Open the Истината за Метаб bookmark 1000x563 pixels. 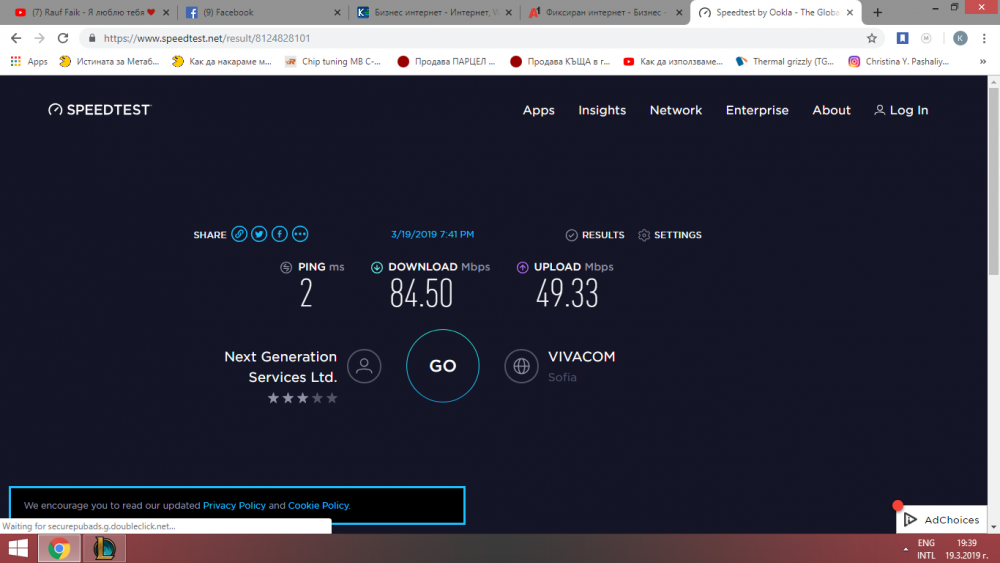coord(109,61)
